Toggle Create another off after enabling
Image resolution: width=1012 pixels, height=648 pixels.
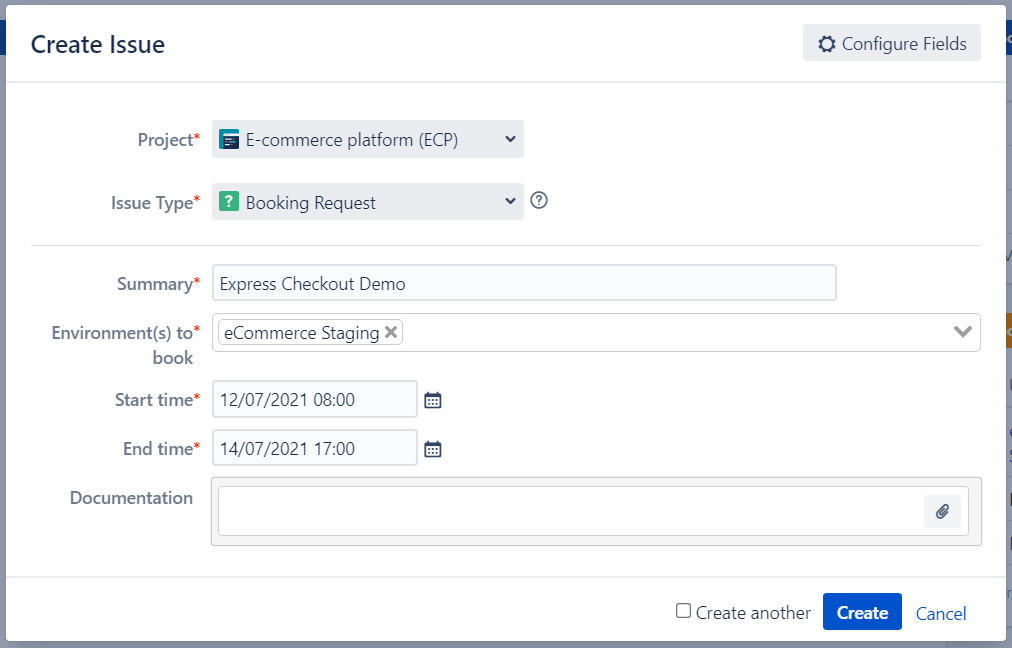686,611
